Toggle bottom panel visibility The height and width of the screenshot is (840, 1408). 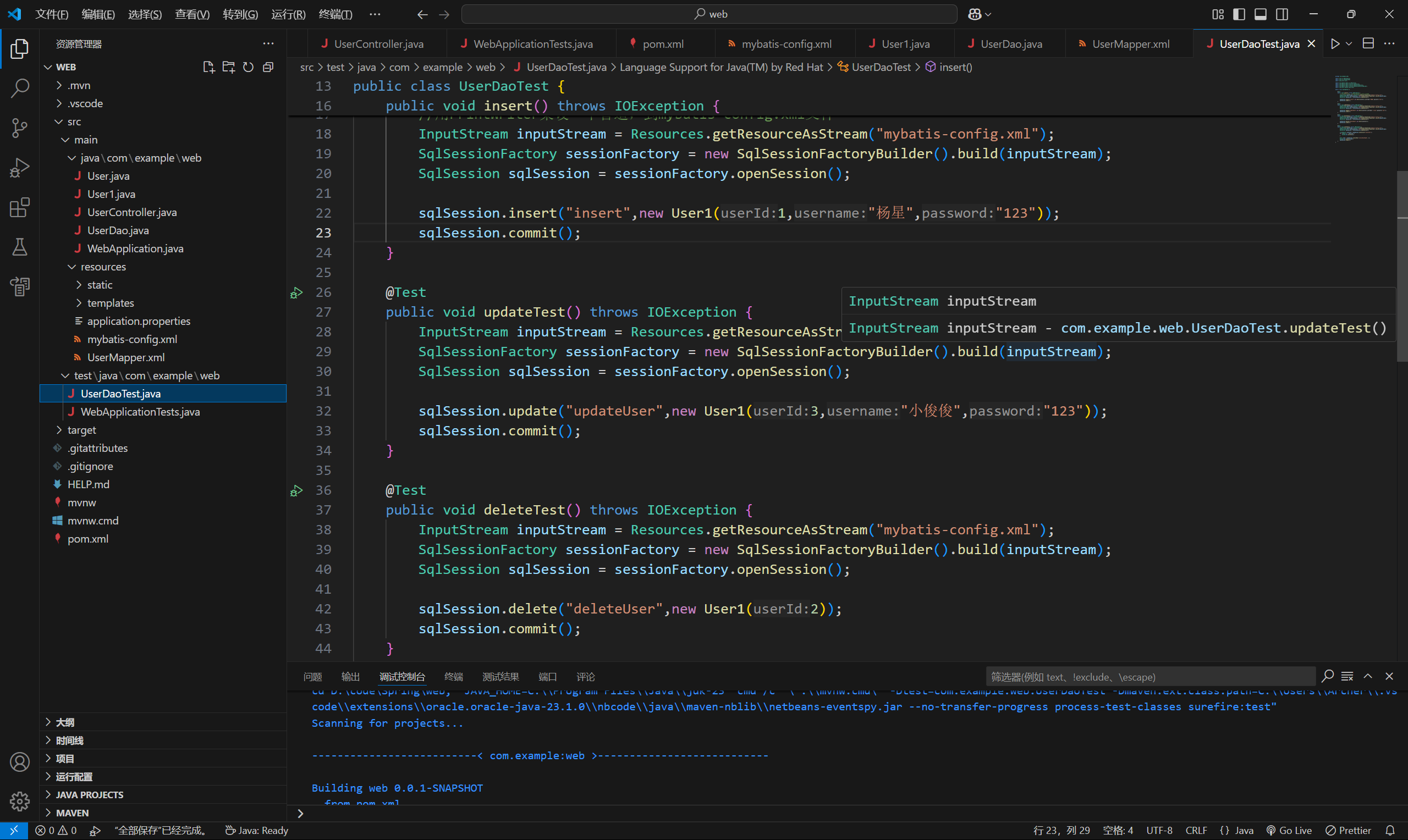tap(1260, 14)
